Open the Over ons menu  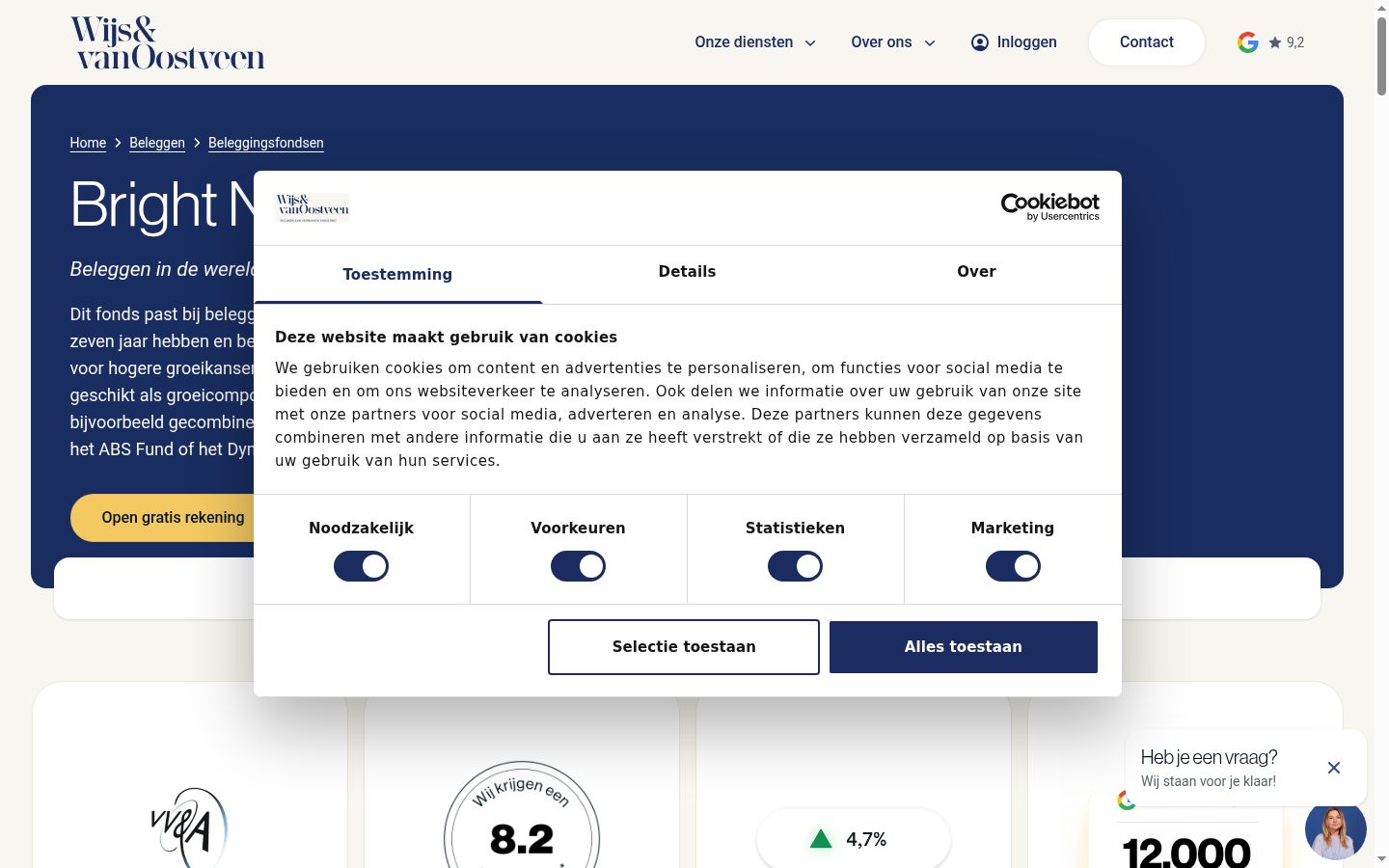[893, 42]
